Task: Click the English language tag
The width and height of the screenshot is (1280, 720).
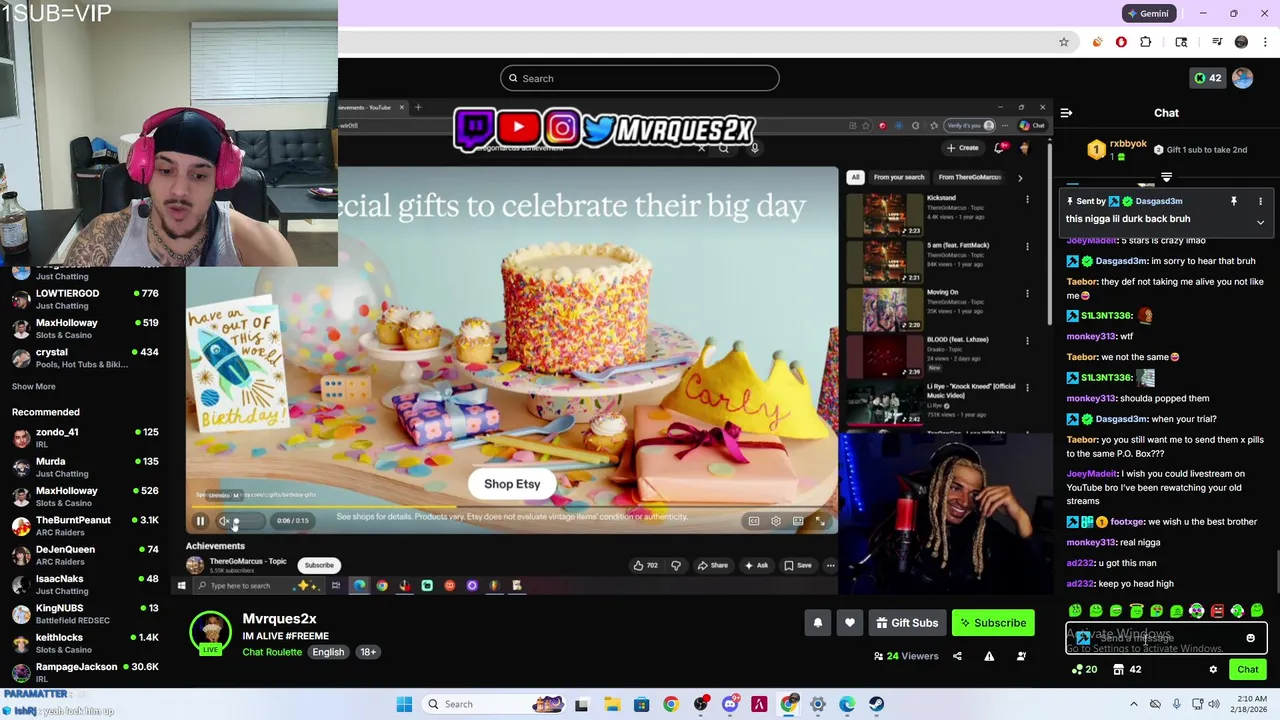Action: pos(328,652)
